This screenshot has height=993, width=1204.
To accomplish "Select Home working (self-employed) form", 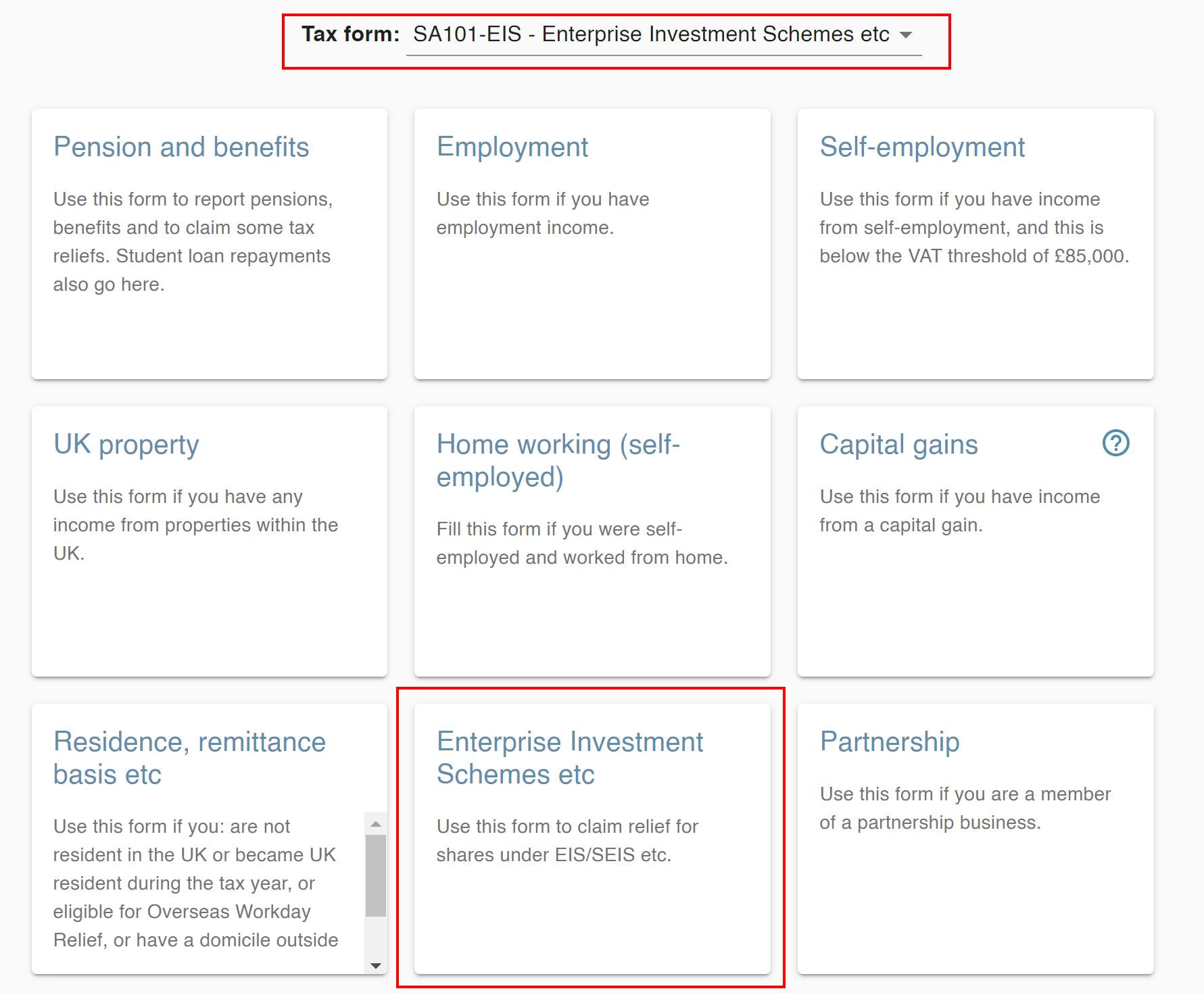I will coord(592,539).
